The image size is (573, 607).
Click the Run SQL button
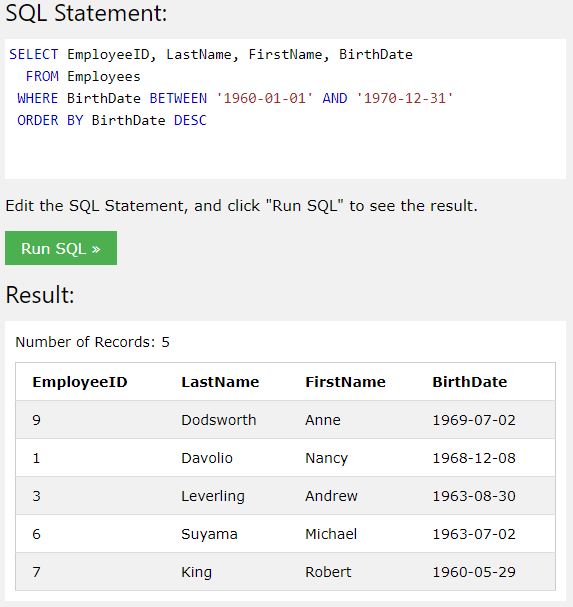[61, 248]
